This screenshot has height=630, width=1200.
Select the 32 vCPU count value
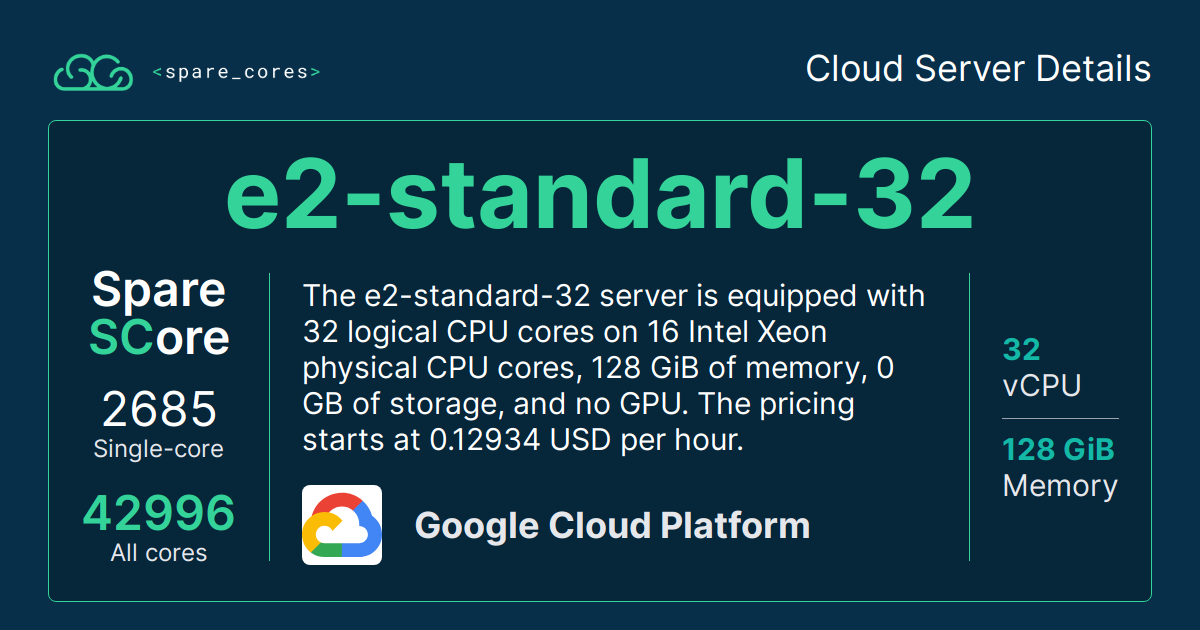pos(1022,350)
